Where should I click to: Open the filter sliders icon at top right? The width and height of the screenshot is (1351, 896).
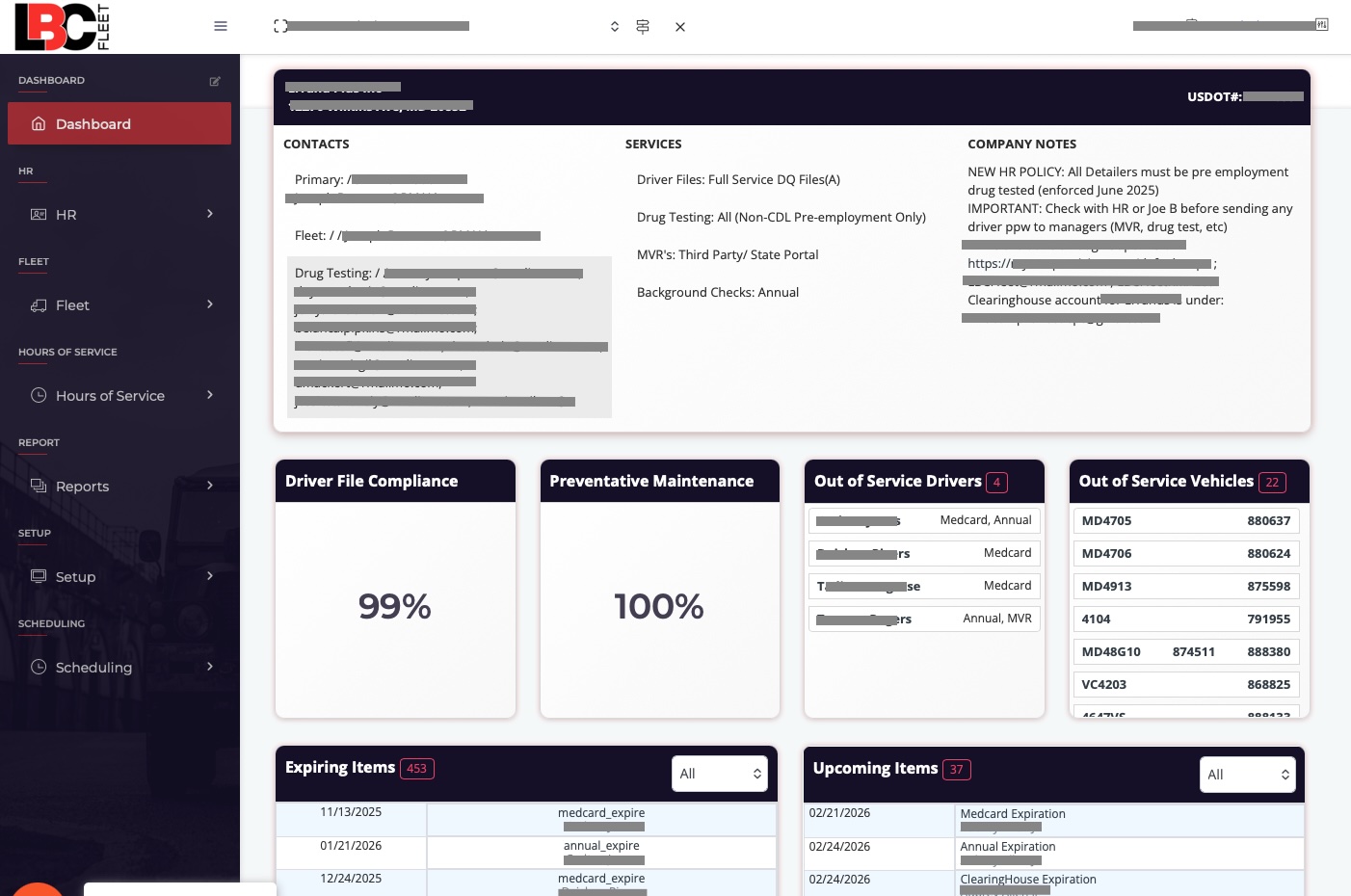click(1321, 24)
